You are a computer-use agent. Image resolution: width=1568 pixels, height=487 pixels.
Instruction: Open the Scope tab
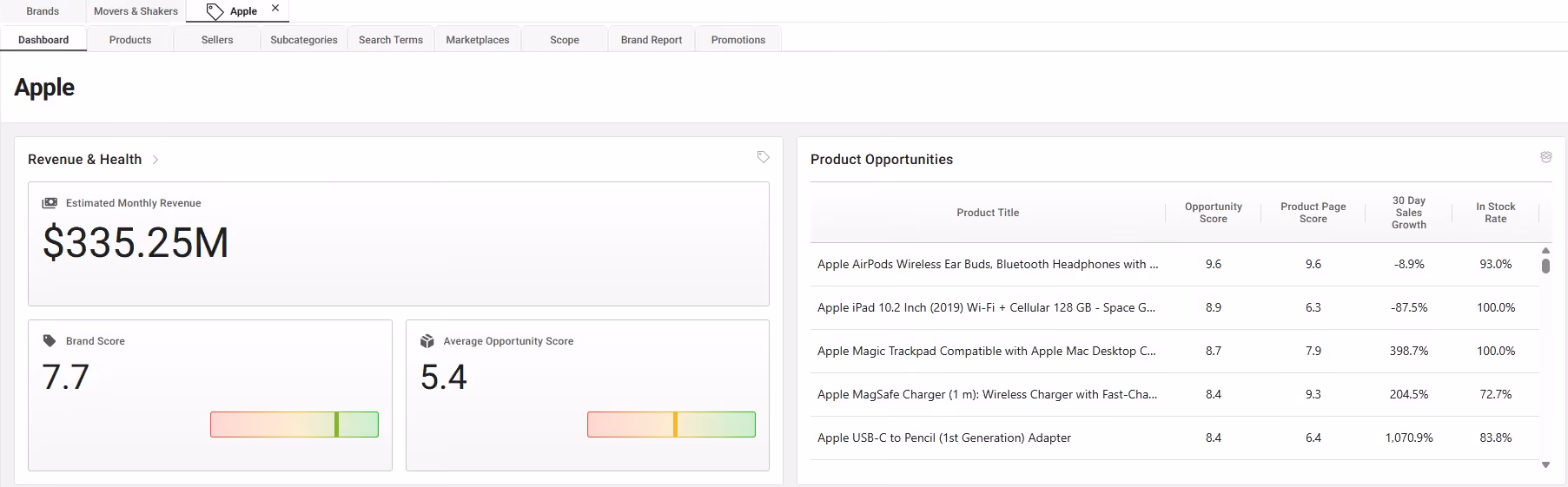click(x=565, y=40)
